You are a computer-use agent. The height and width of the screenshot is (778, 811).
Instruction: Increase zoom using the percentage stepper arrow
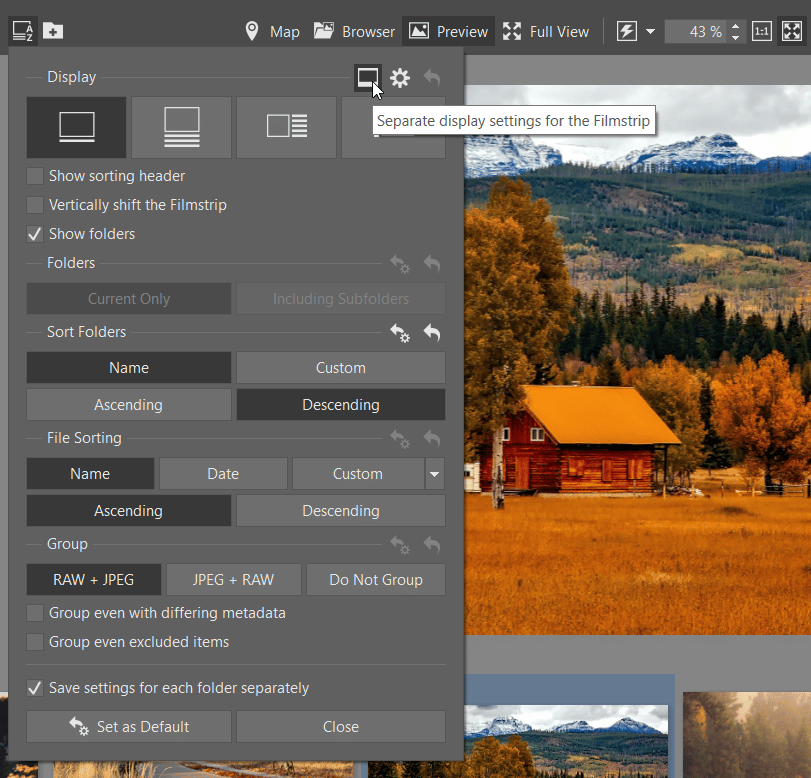click(735, 25)
